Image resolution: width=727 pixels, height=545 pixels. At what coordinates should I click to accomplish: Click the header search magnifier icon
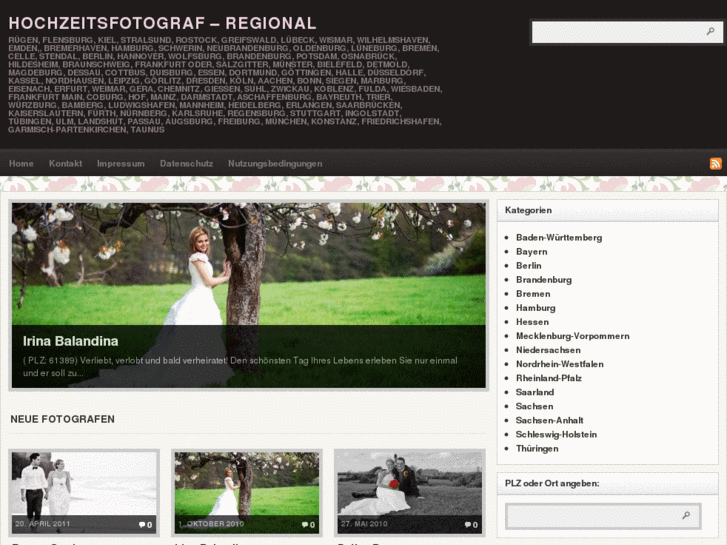(x=710, y=32)
